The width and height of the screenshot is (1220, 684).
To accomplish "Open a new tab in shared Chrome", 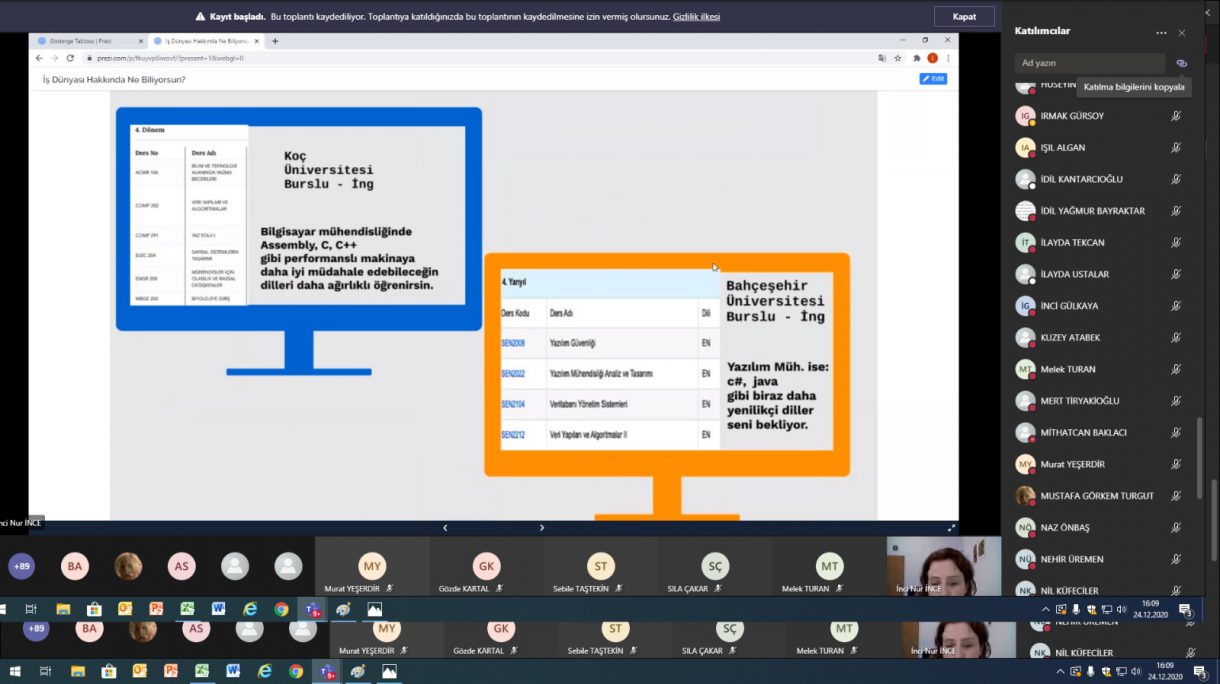I will tap(275, 41).
